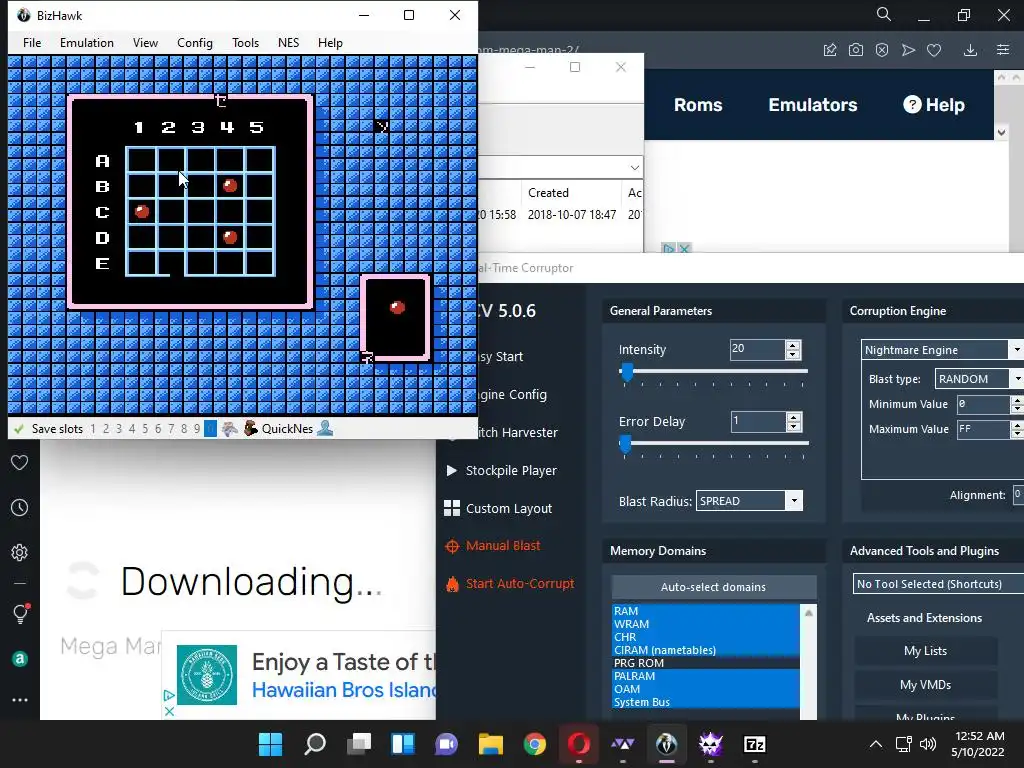Open the Tools menu in BizHawk
This screenshot has height=768, width=1024.
click(x=245, y=42)
